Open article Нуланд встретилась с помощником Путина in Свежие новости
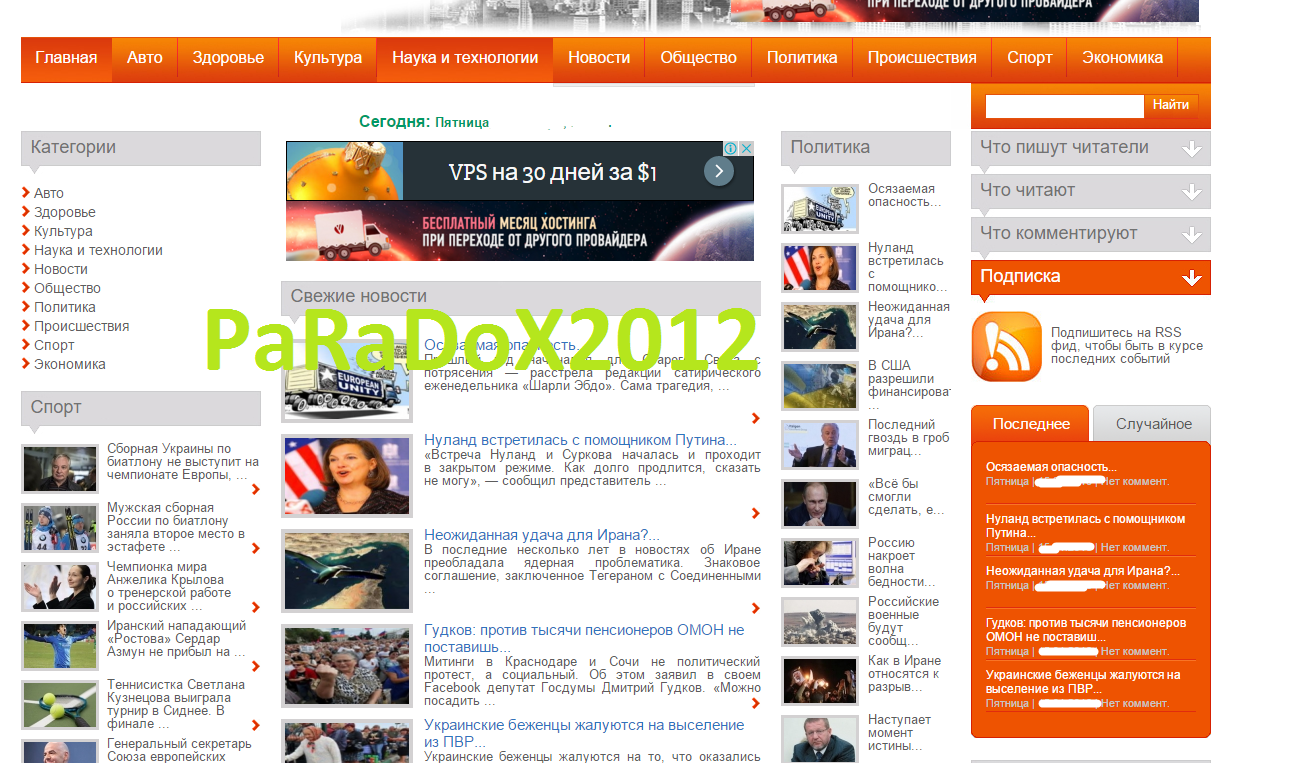Screen dimensions: 1300x763 pyautogui.click(x=580, y=440)
